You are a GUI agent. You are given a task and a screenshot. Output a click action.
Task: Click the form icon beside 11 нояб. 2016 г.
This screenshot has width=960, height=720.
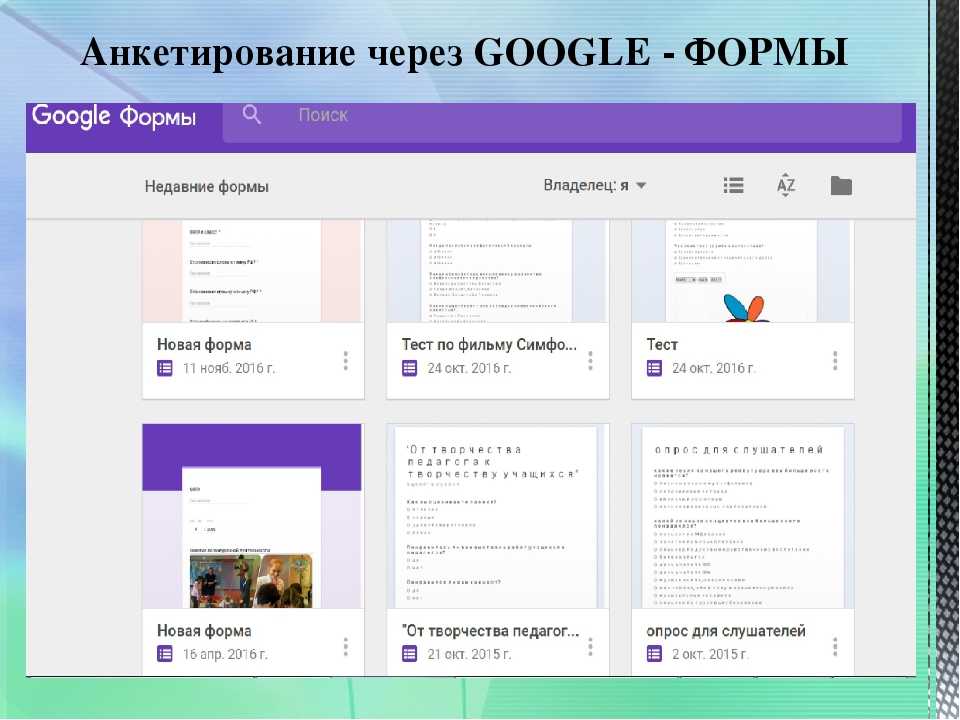(x=165, y=368)
